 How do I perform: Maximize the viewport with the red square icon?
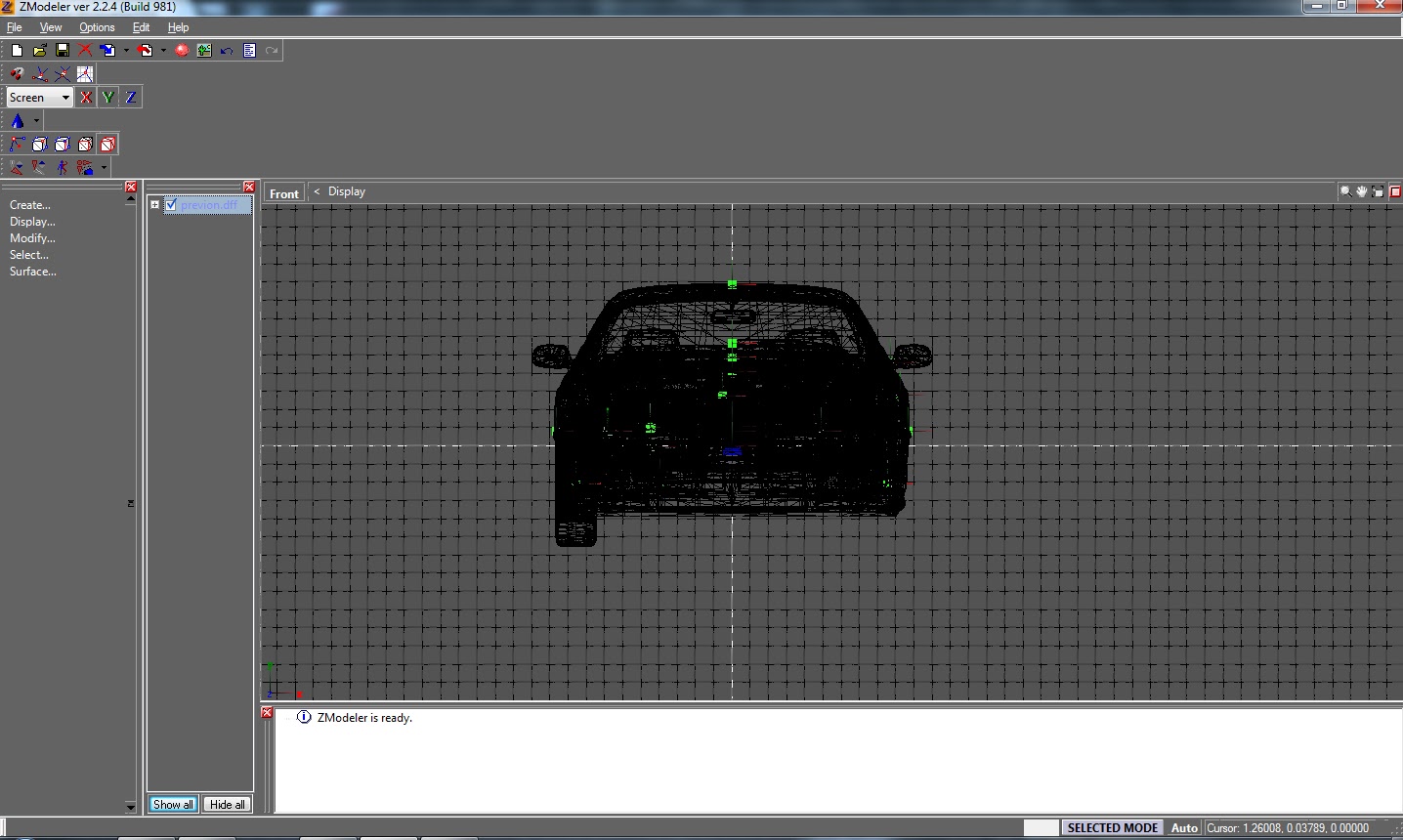point(1395,191)
